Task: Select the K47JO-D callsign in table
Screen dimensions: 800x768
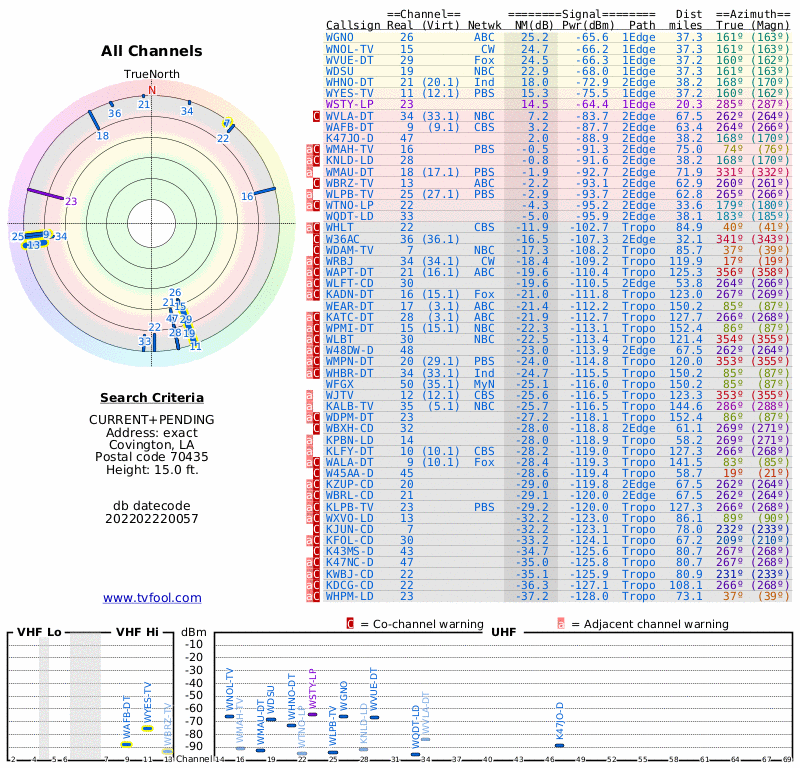Action: click(x=349, y=138)
